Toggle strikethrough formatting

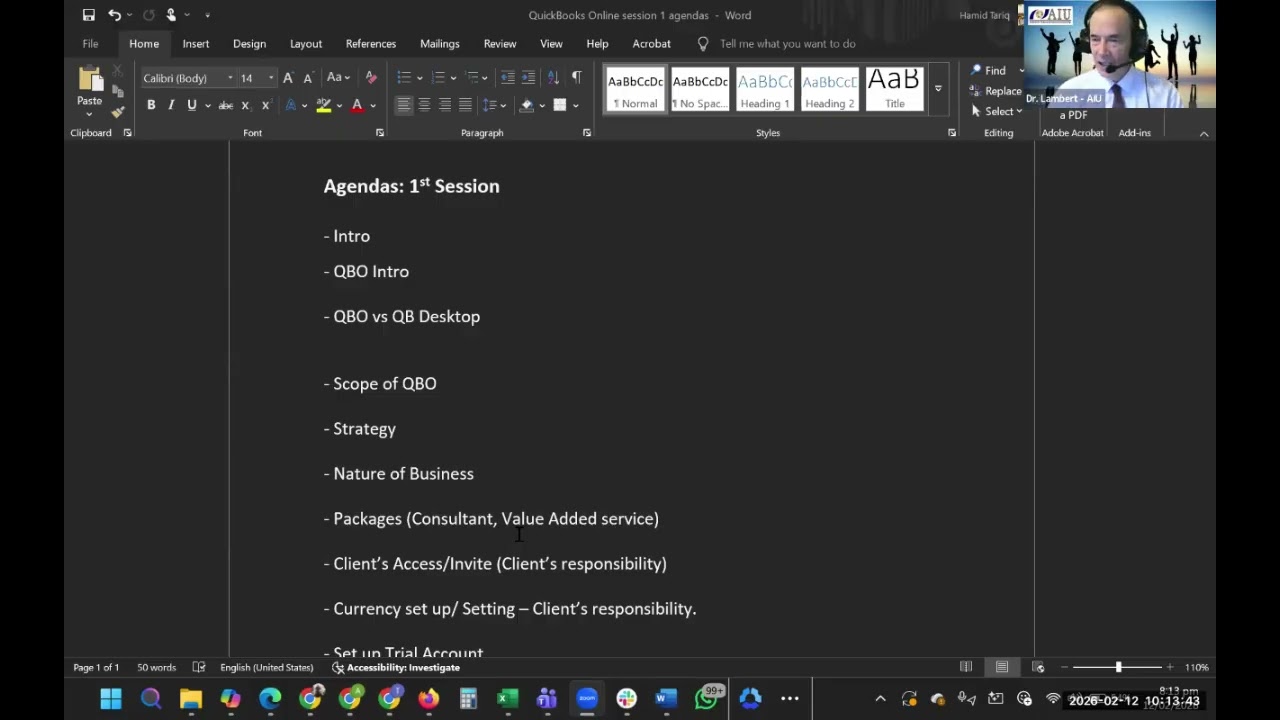click(226, 105)
